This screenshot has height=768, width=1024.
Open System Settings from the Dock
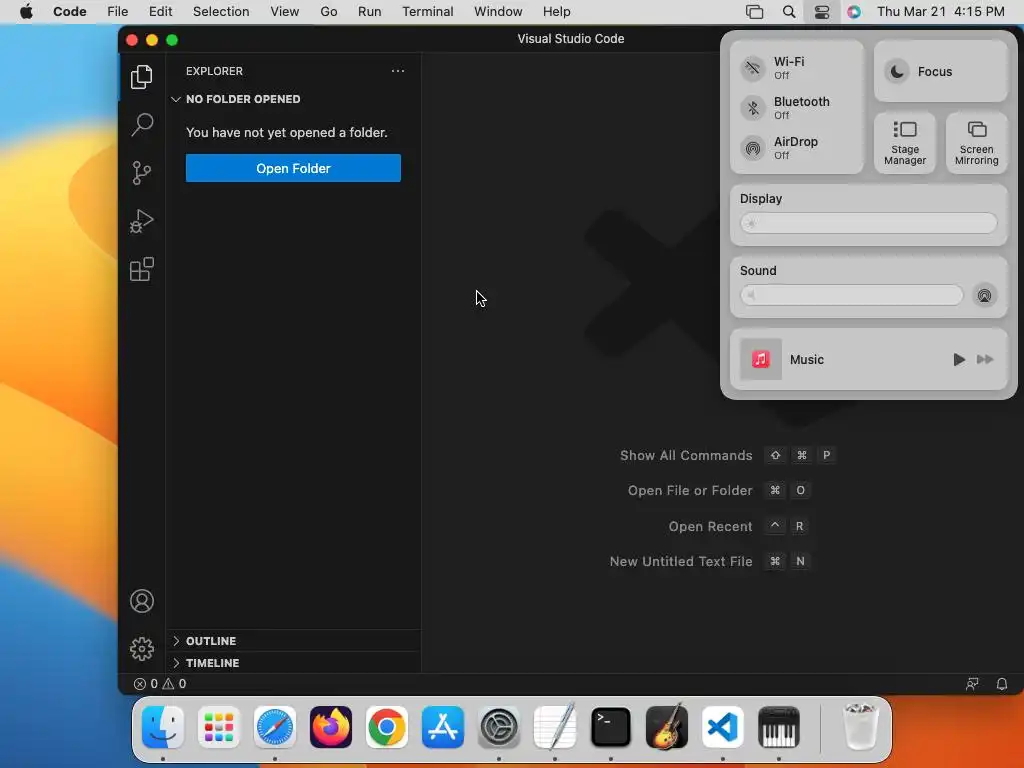(499, 727)
